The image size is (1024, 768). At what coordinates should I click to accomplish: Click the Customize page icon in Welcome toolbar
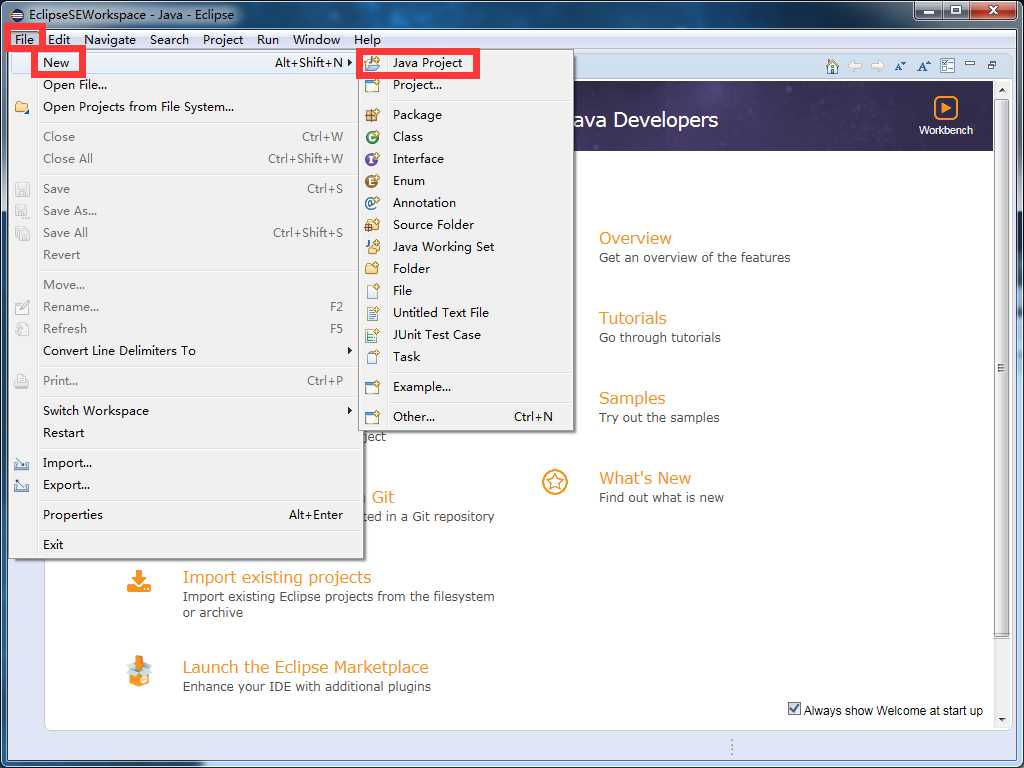[x=947, y=65]
